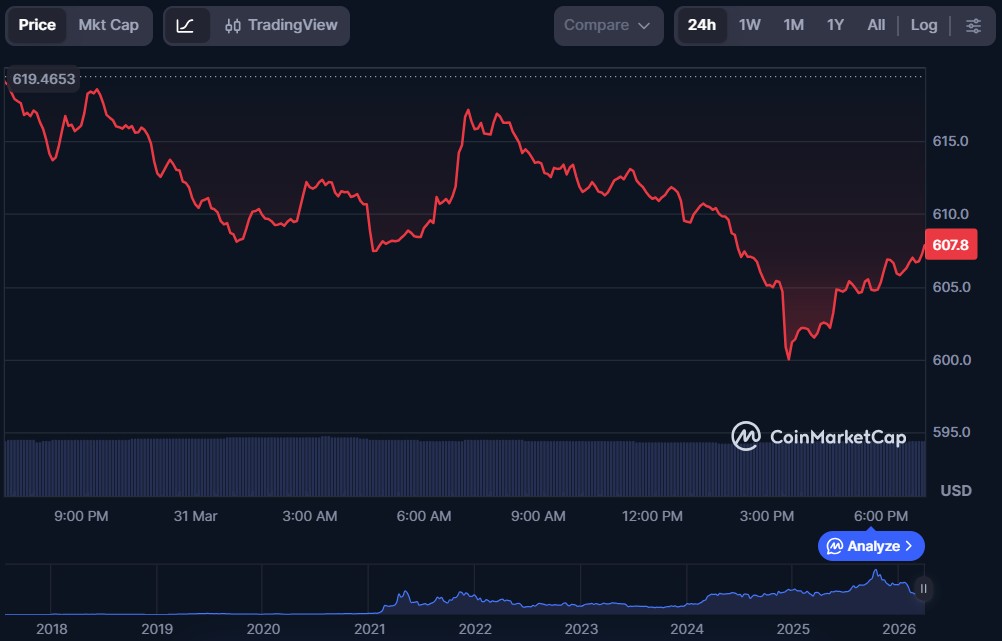Open chart settings sliders icon

tap(973, 25)
